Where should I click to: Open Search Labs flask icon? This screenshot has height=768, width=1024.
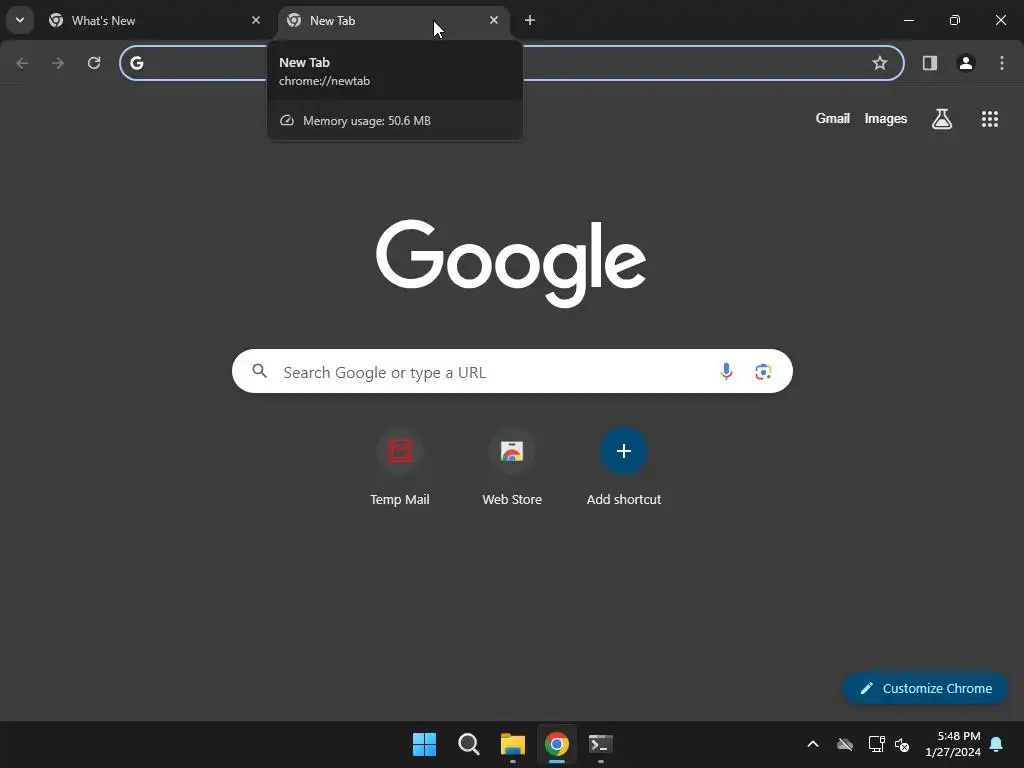[x=942, y=119]
